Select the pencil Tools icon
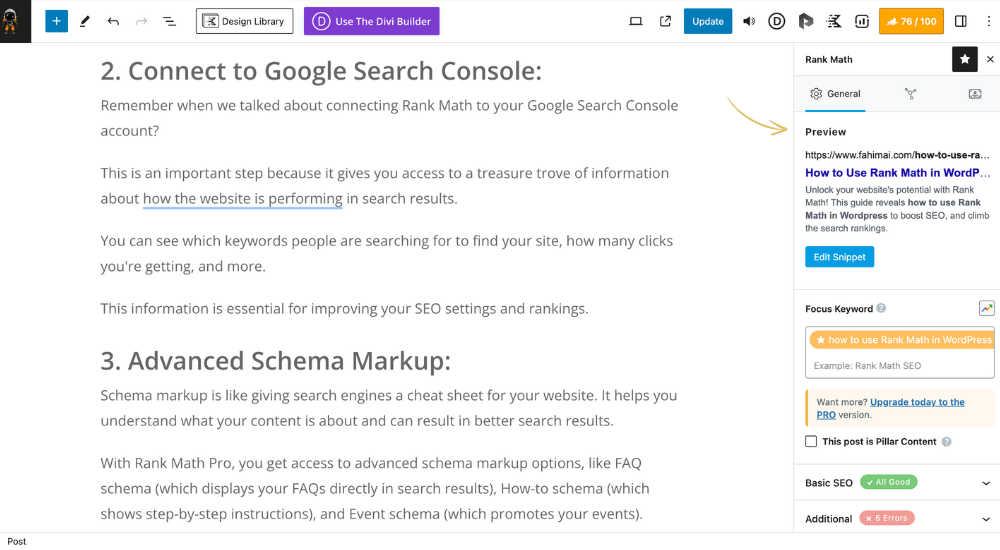 tap(84, 21)
